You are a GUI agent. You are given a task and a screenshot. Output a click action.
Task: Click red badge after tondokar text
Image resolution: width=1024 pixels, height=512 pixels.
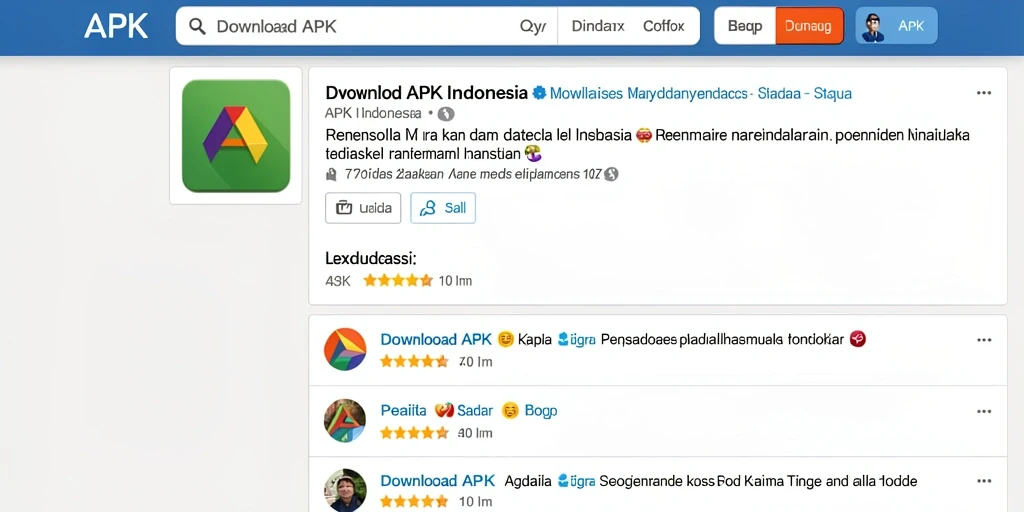pyautogui.click(x=857, y=339)
